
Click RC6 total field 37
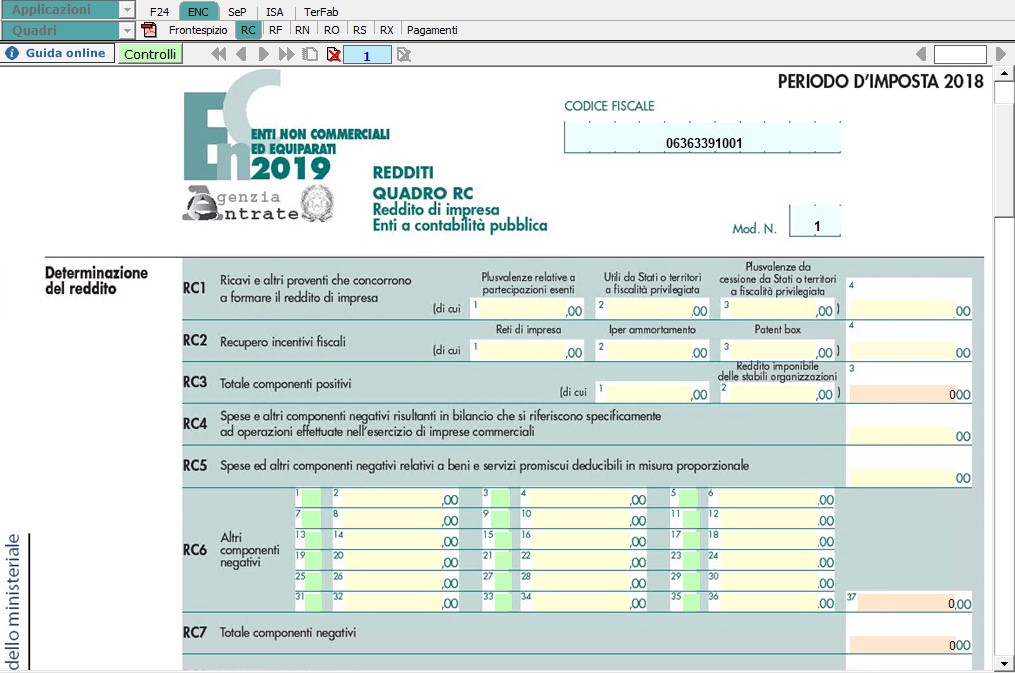[x=909, y=602]
